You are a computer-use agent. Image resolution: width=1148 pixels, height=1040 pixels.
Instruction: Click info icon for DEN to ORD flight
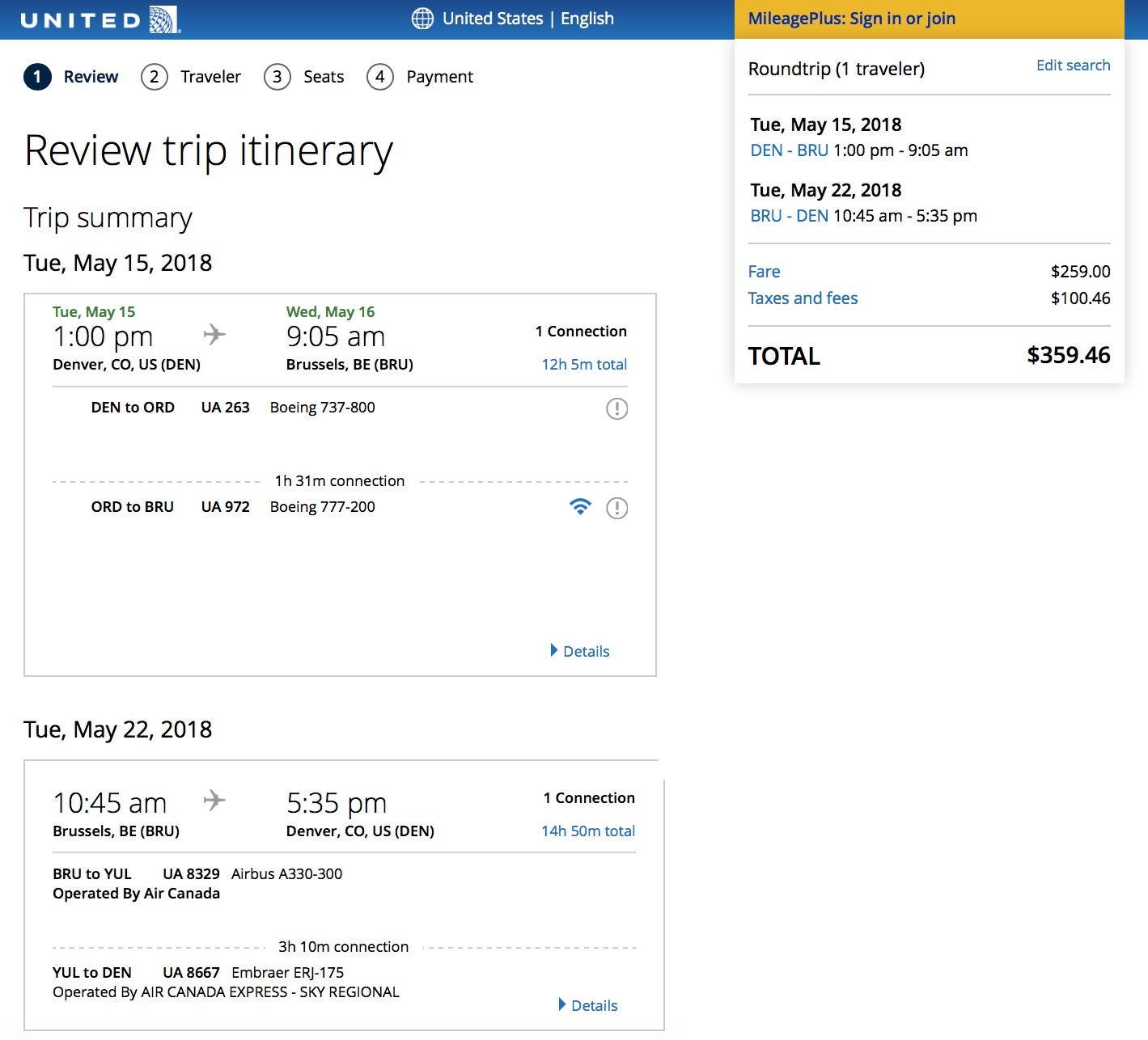(616, 408)
